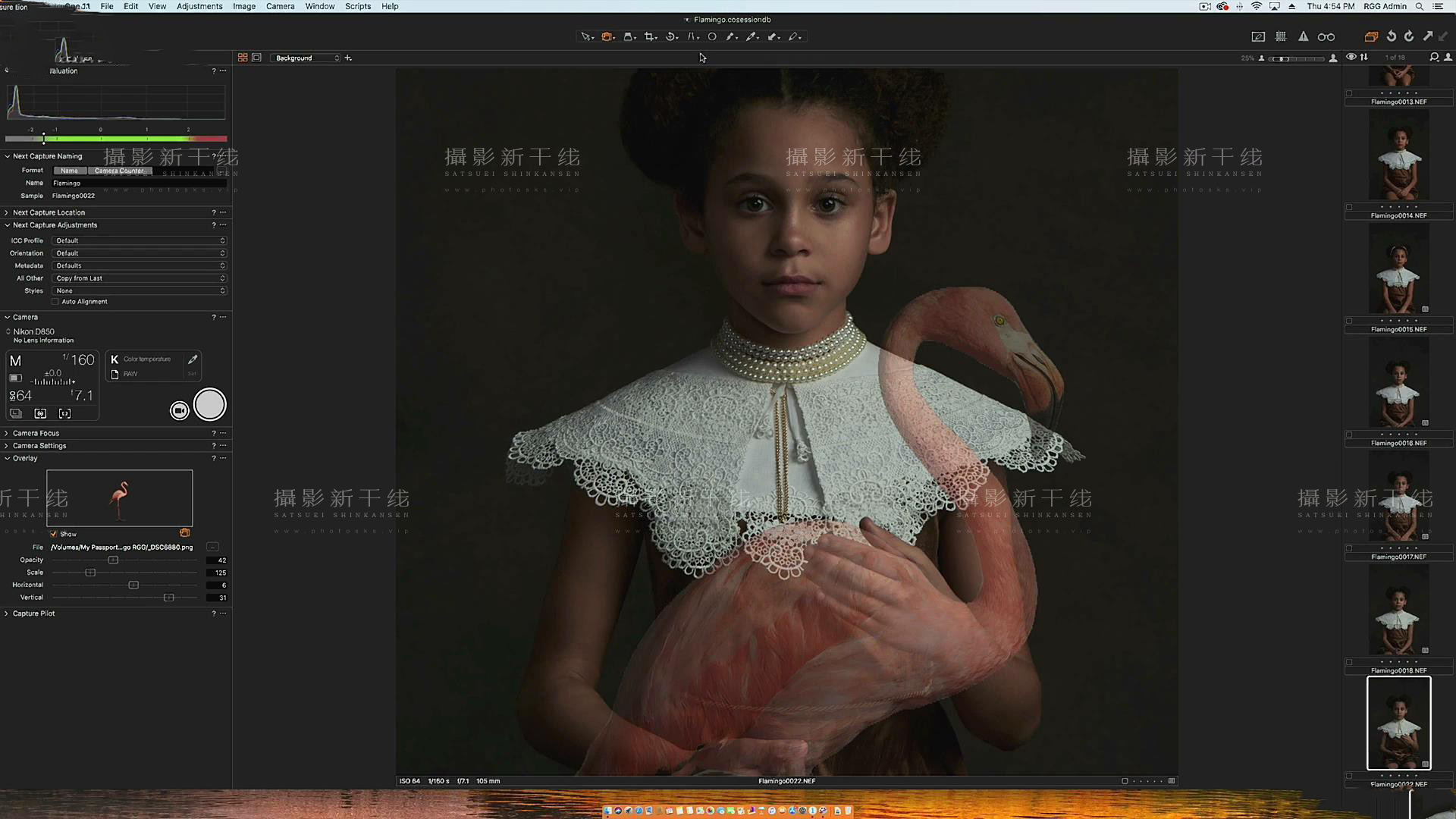
Task: Click the Copy Adjustments up-arrow icon
Action: pos(1428,36)
